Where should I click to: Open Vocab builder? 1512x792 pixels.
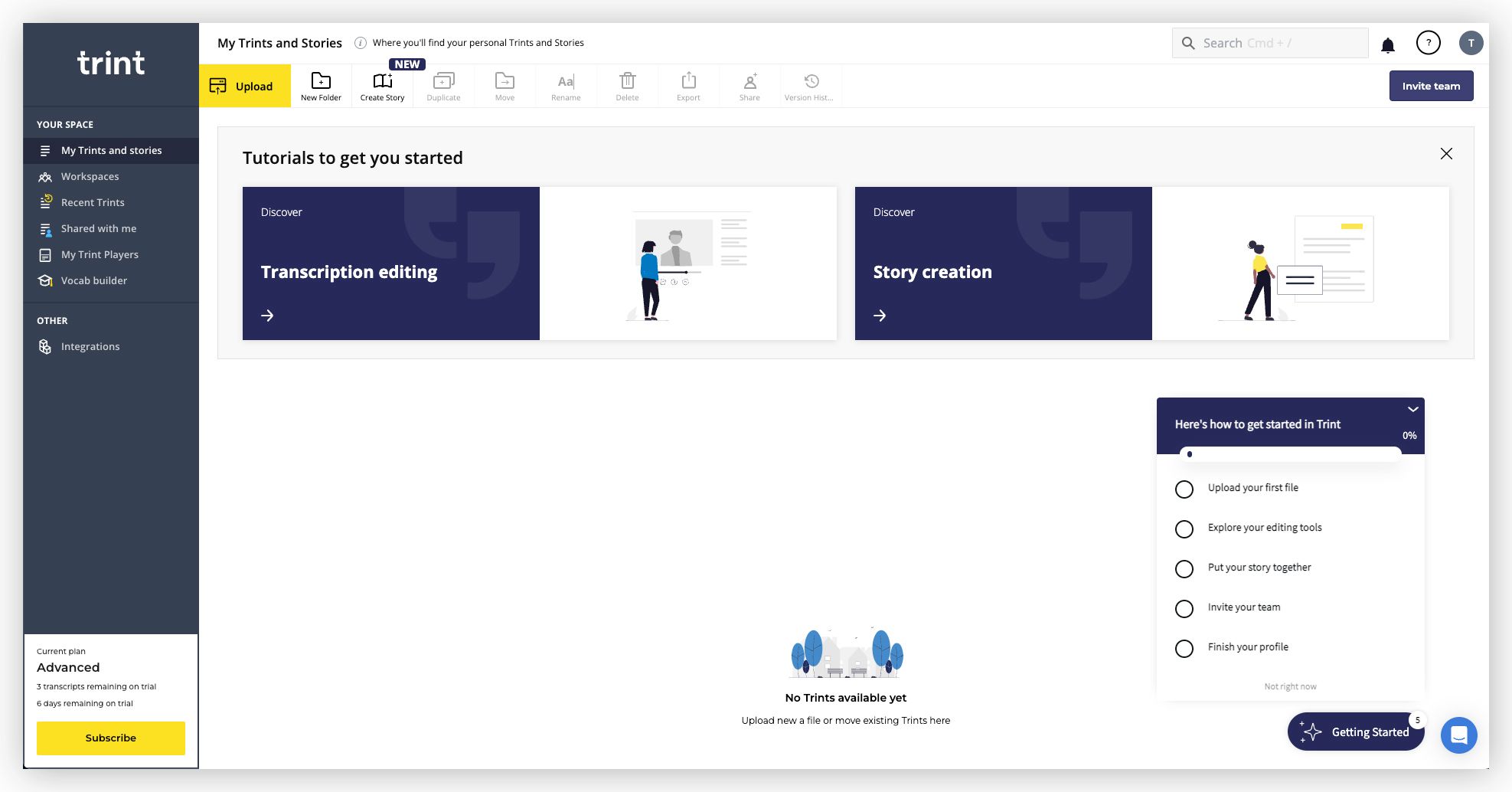coord(111,280)
